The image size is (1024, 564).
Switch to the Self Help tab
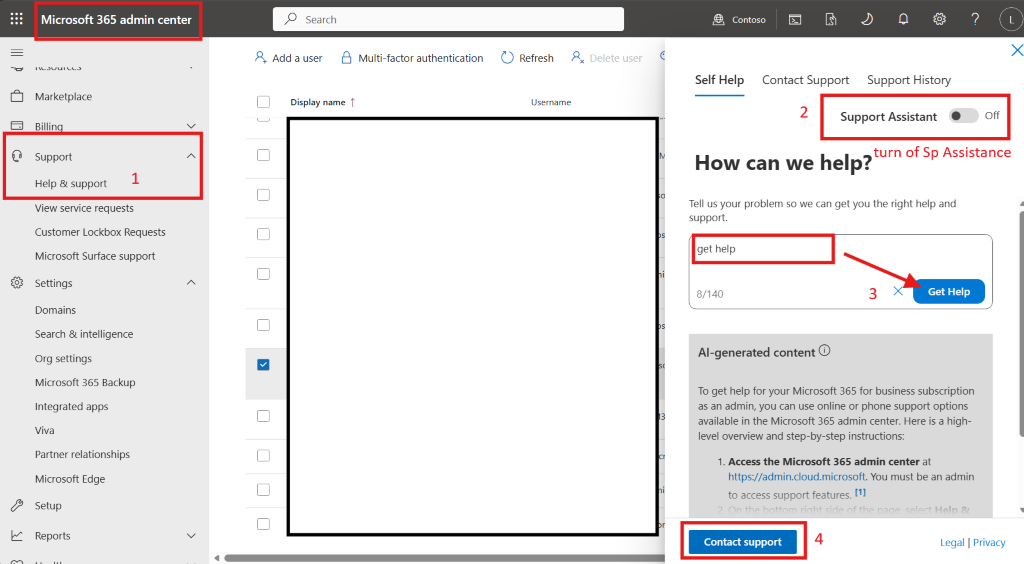(719, 80)
